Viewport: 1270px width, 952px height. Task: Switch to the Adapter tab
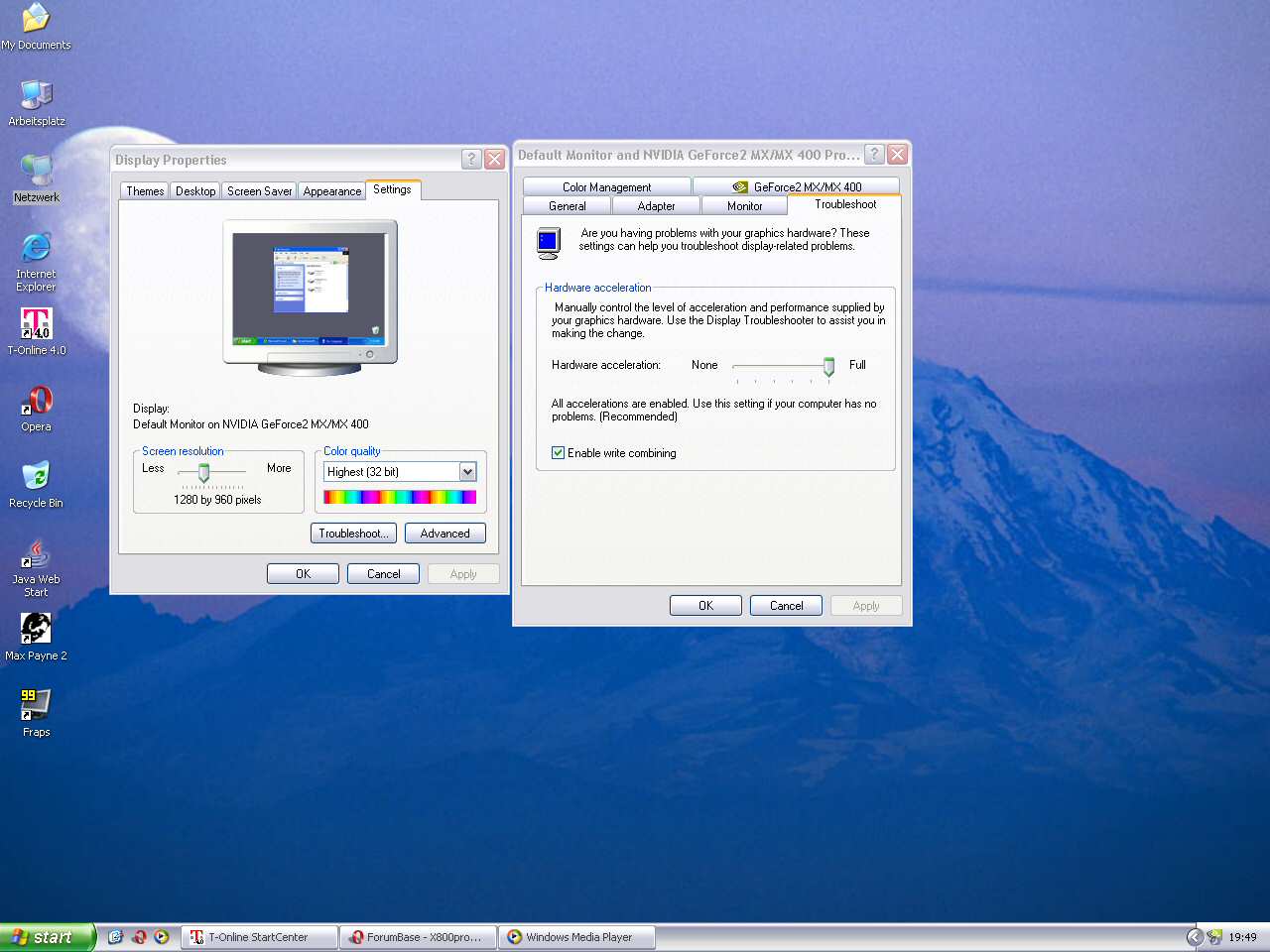(656, 205)
